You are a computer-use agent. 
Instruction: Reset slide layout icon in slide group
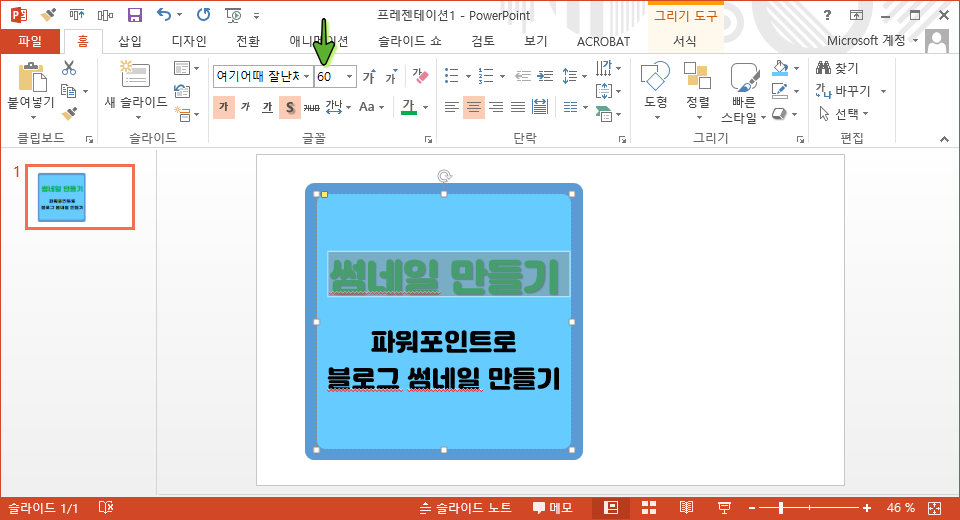tap(182, 91)
